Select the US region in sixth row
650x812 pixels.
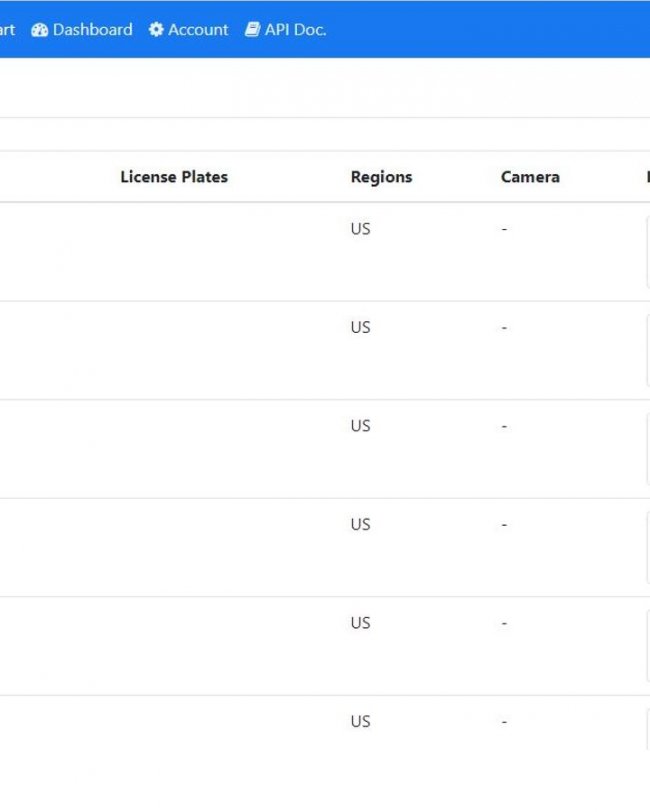[360, 721]
